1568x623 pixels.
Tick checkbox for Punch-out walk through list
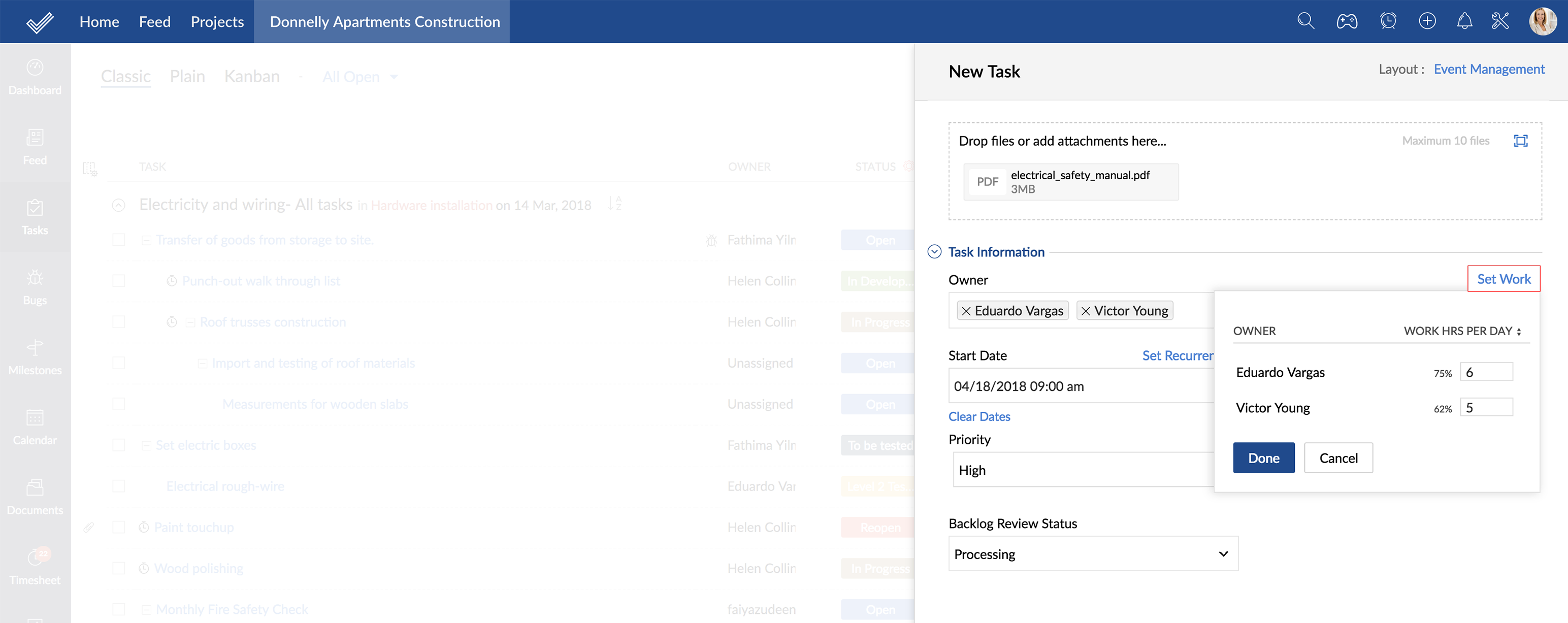pos(119,280)
